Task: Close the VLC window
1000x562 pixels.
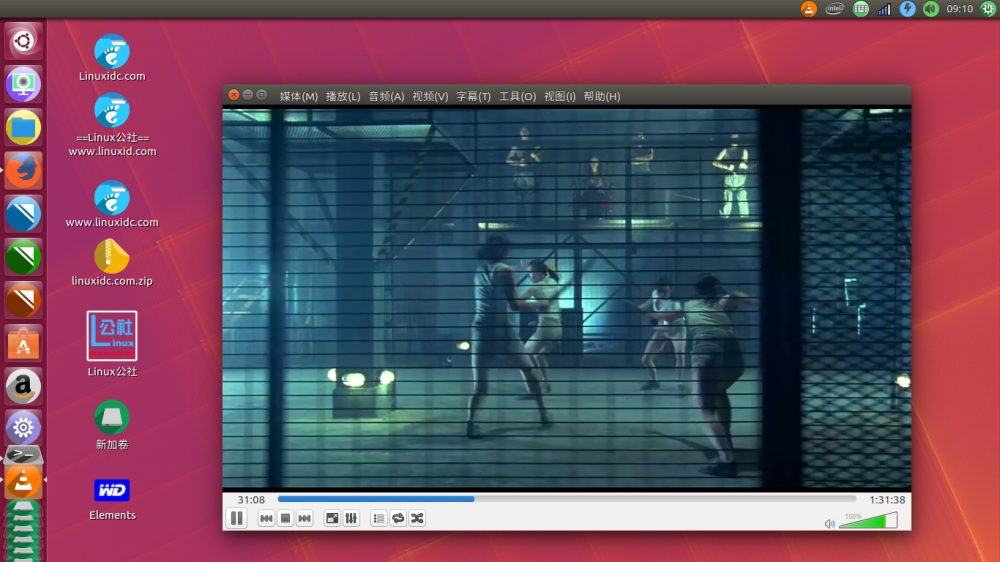Action: click(233, 95)
